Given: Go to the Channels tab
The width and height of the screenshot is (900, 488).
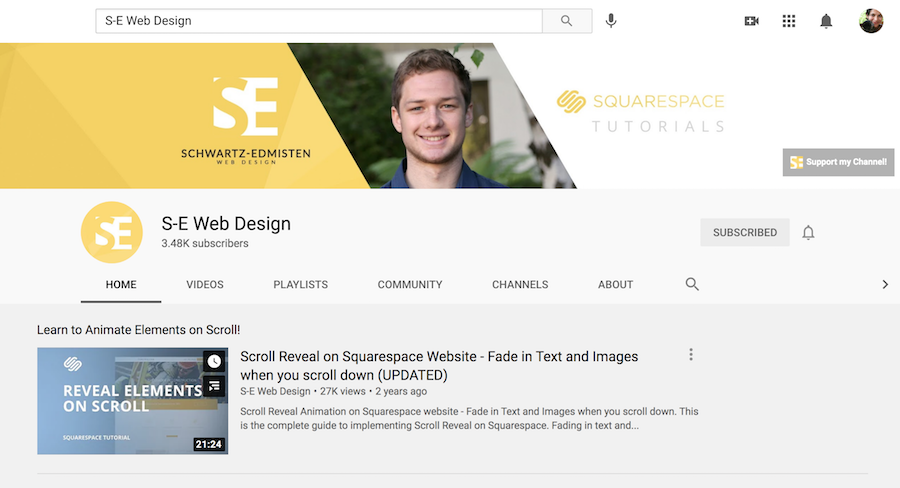Looking at the screenshot, I should click(x=520, y=285).
